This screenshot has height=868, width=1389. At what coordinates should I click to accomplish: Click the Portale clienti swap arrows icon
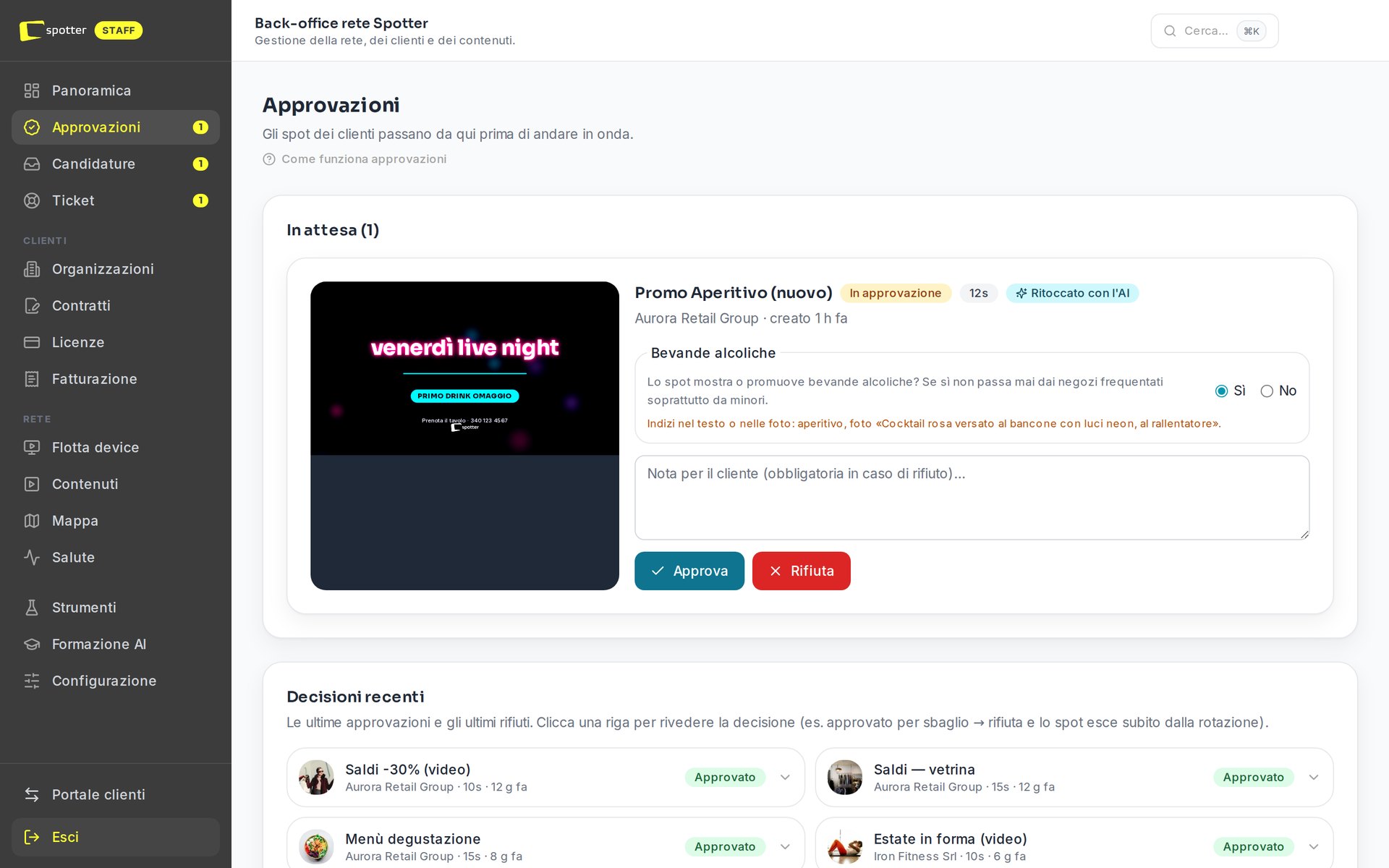click(32, 794)
